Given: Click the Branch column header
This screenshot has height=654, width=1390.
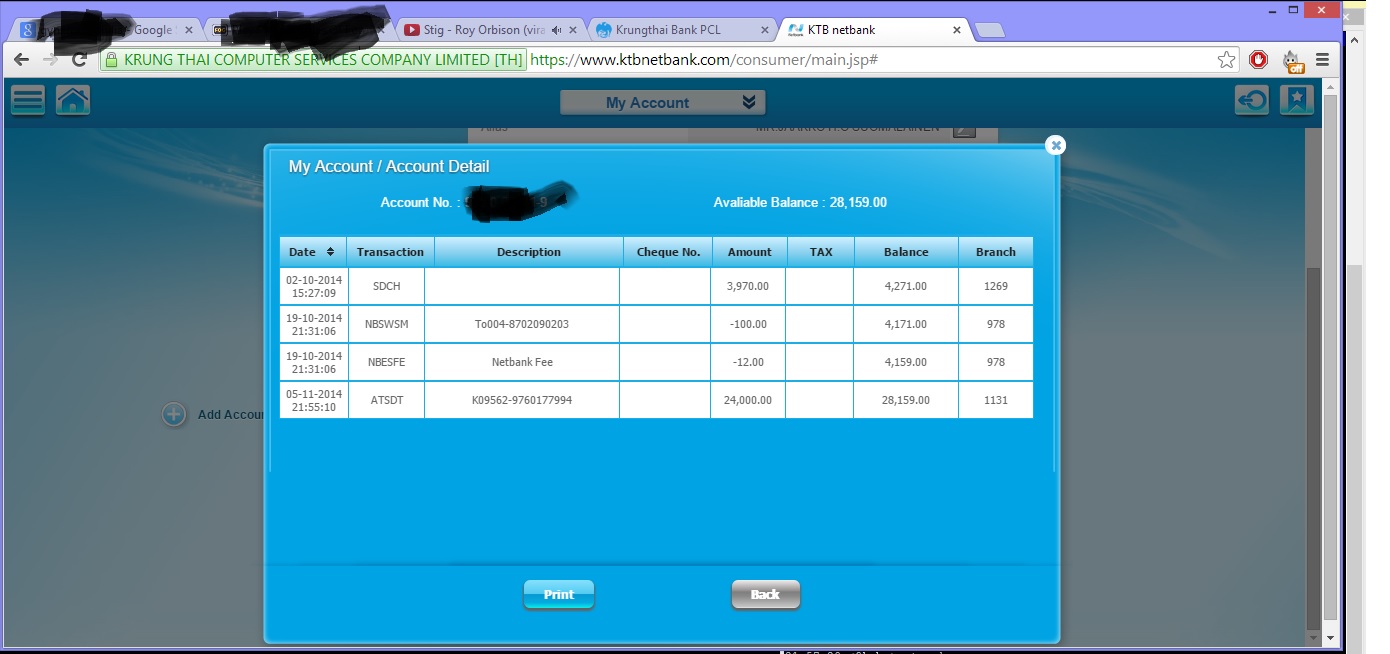Looking at the screenshot, I should click(x=996, y=252).
